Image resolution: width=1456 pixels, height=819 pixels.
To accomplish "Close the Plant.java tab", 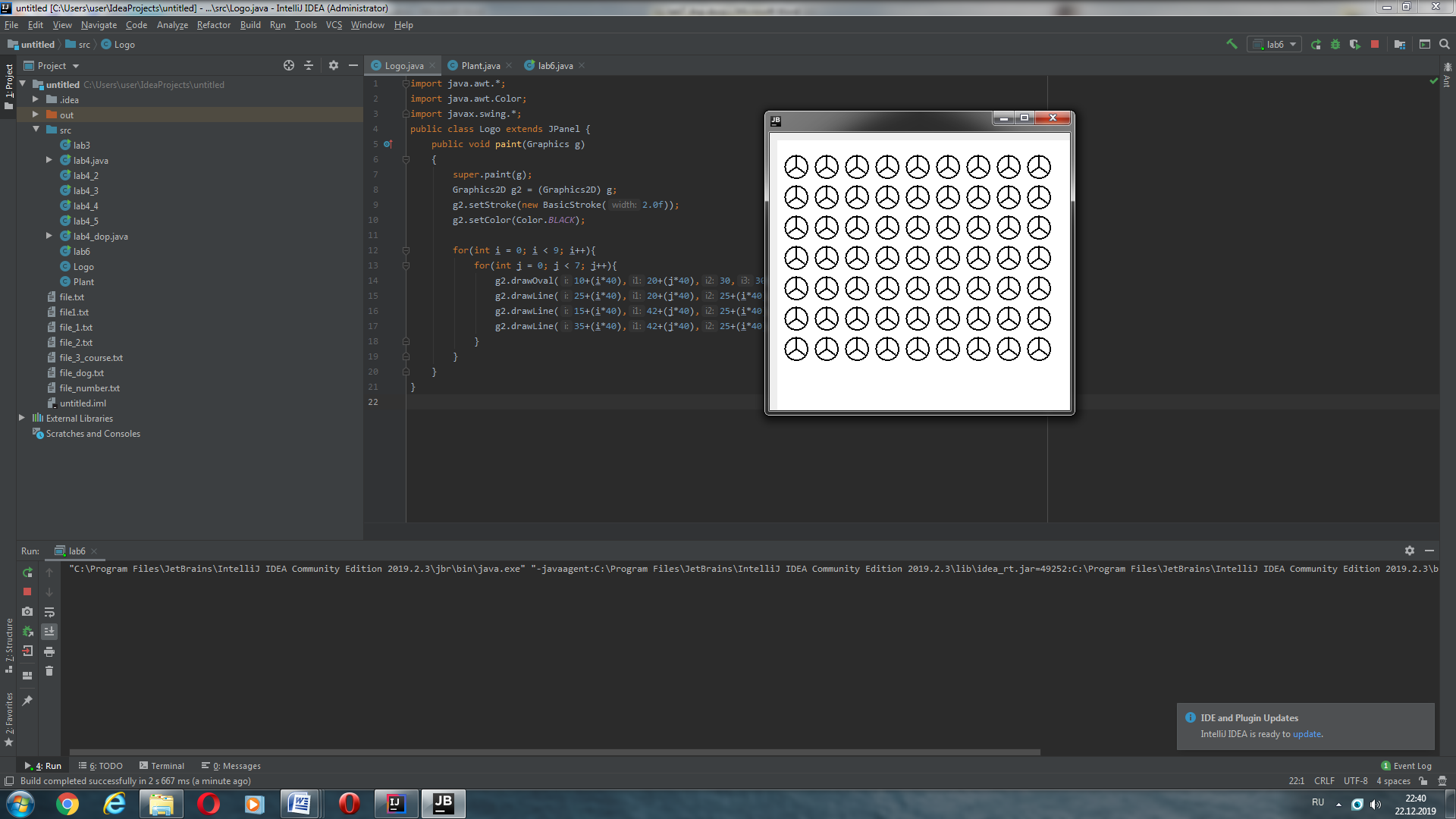I will (x=509, y=65).
